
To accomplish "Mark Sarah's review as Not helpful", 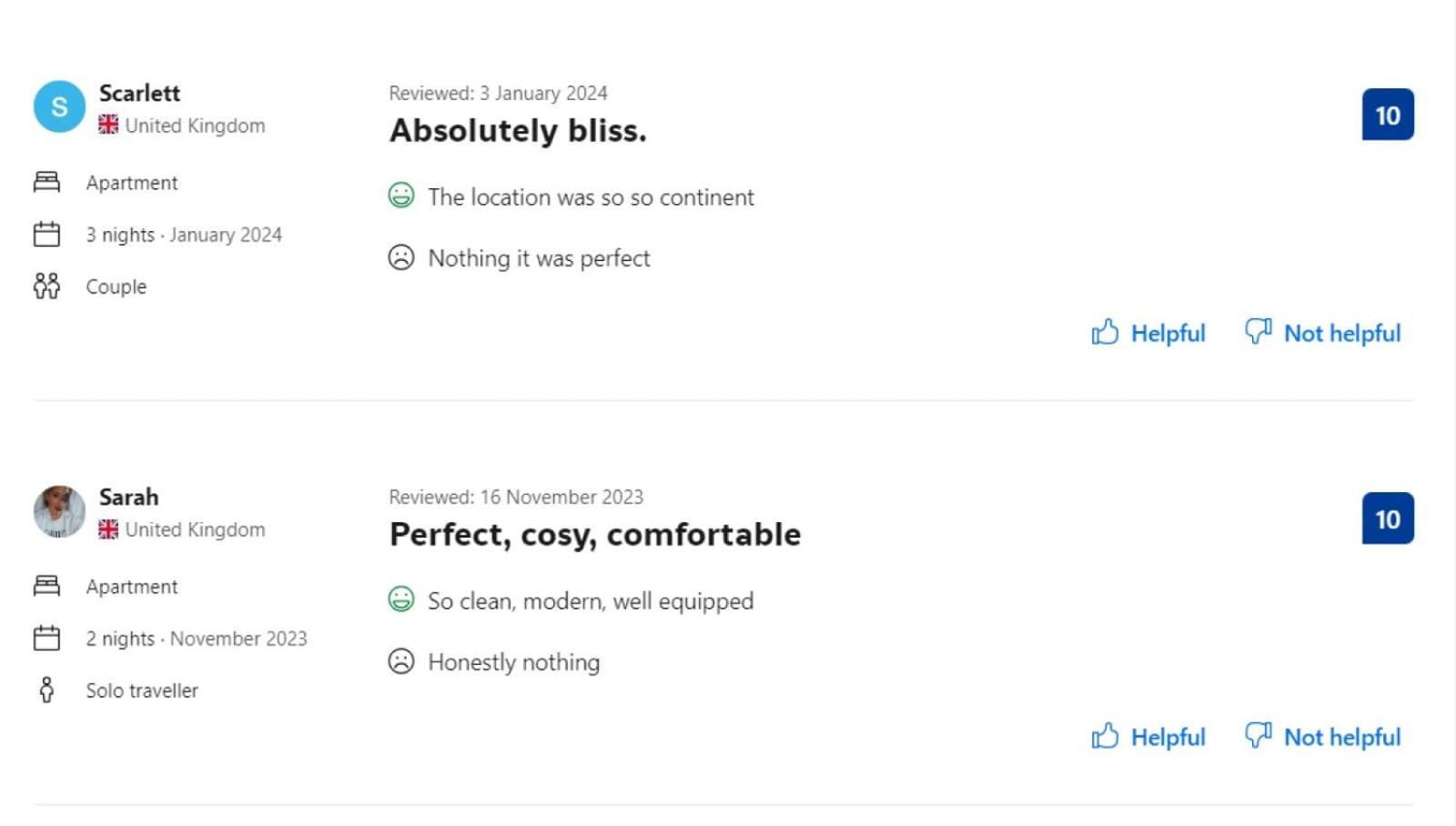I will tap(1323, 737).
